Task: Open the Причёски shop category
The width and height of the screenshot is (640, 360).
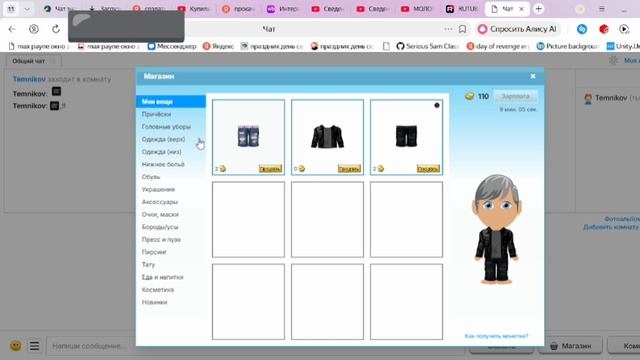Action: (x=156, y=114)
